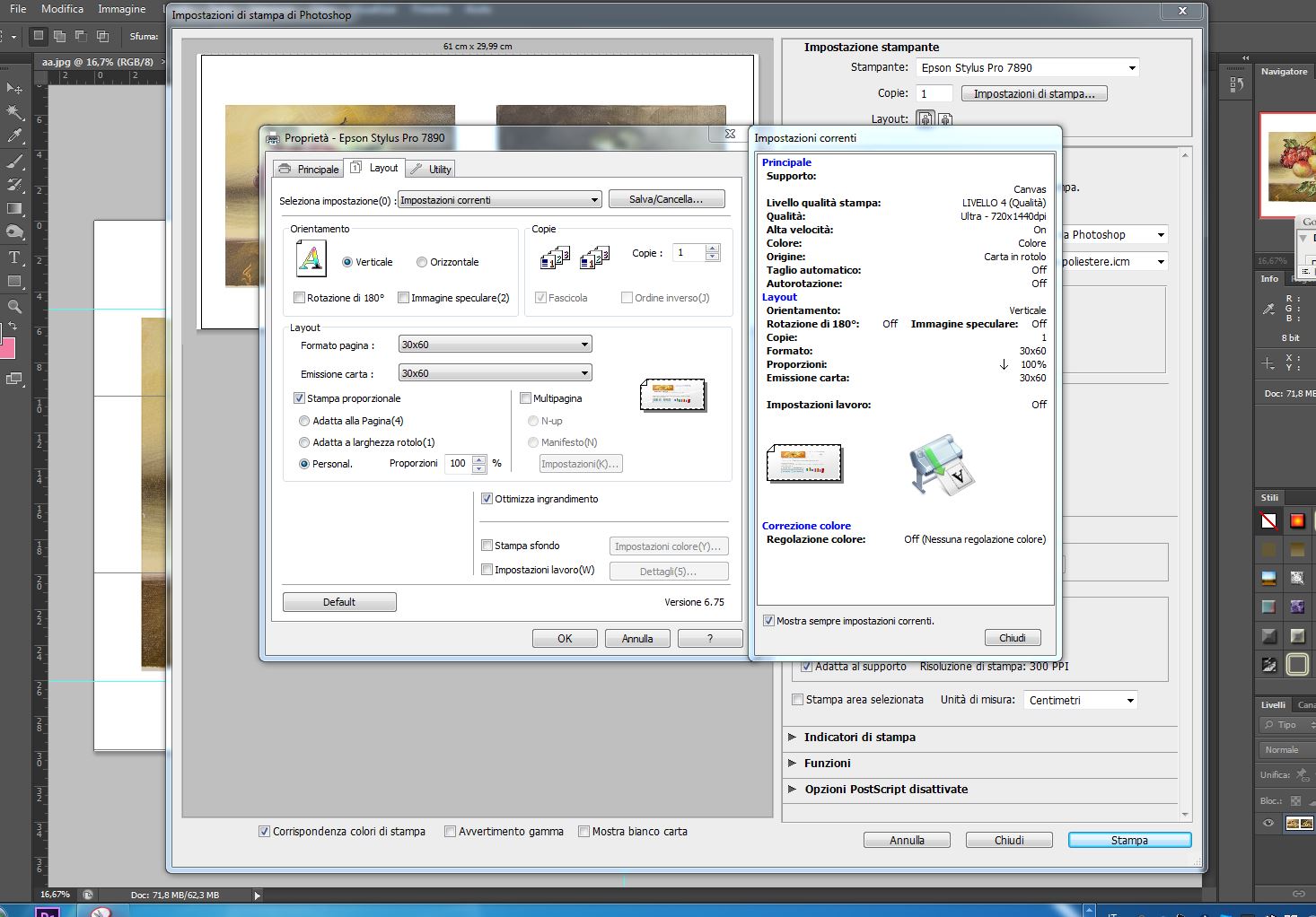The height and width of the screenshot is (917, 1316).
Task: Apply the red no-style swatch in Stili
Action: pos(1268,520)
